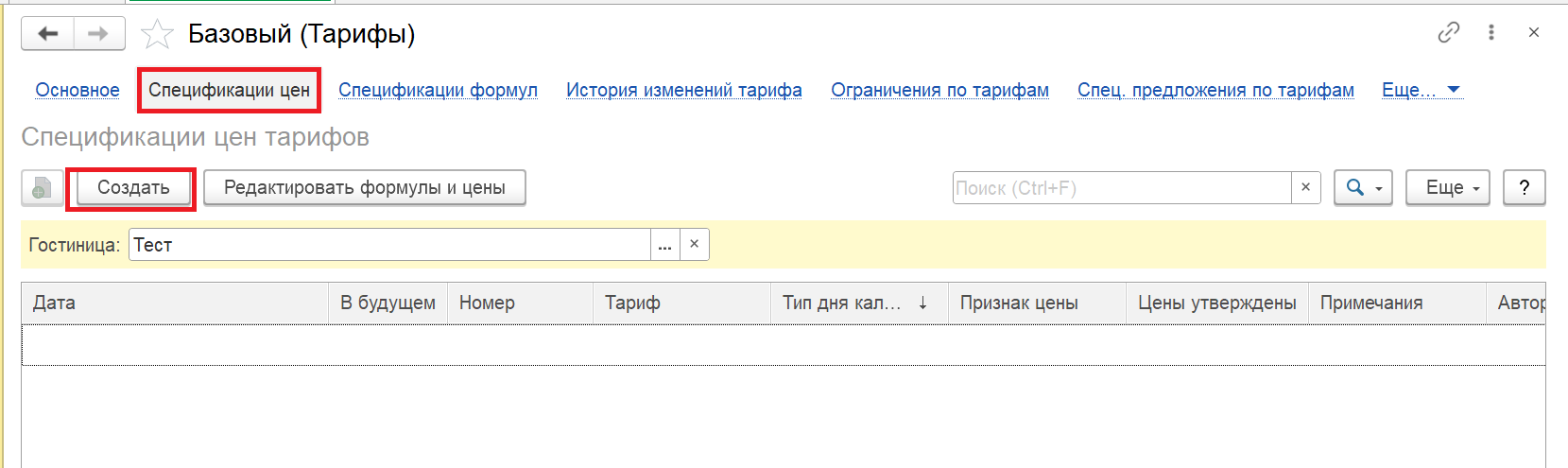Click the Номер column header

(520, 303)
